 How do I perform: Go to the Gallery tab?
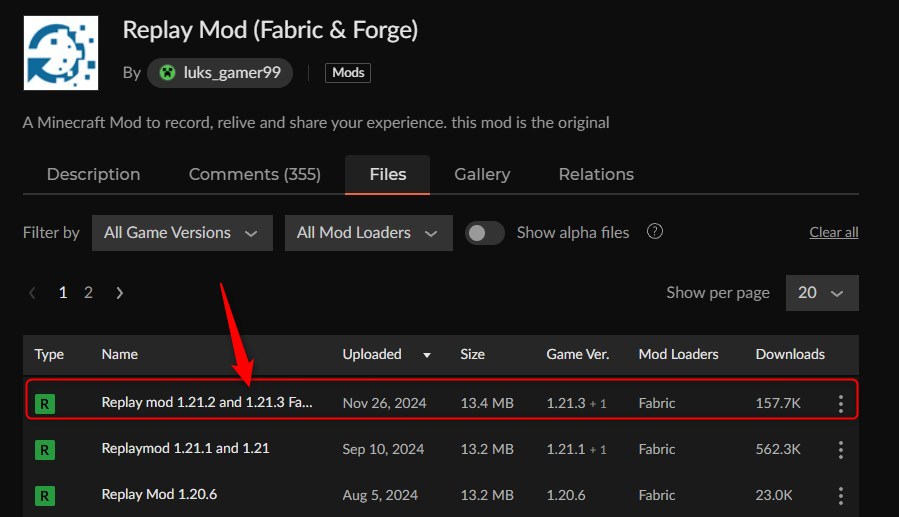click(x=482, y=174)
